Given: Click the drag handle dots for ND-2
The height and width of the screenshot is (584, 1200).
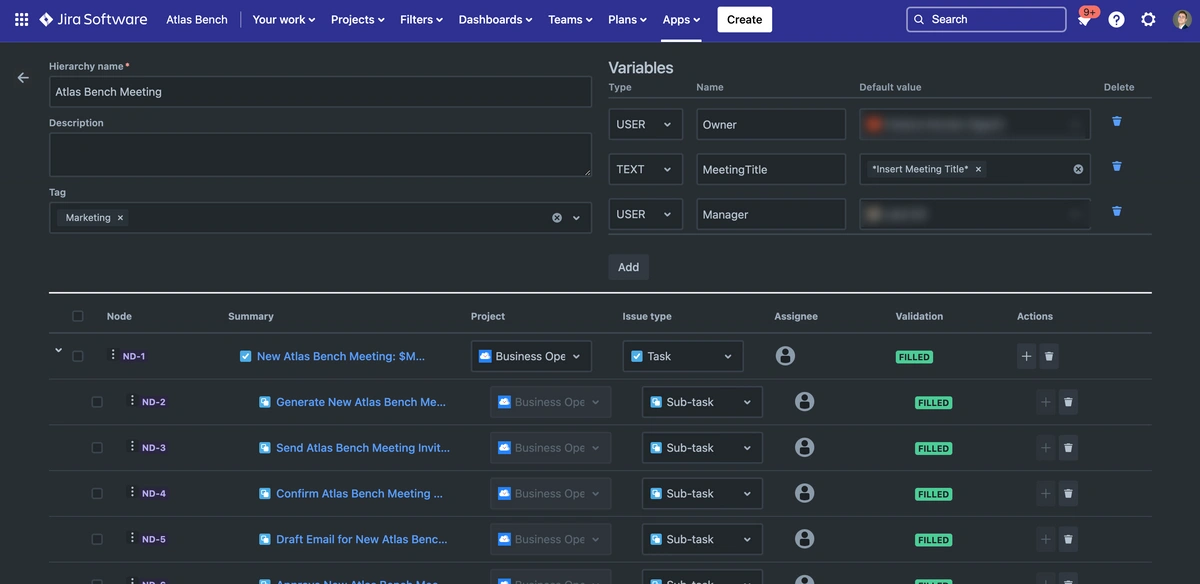Looking at the screenshot, I should tap(132, 401).
